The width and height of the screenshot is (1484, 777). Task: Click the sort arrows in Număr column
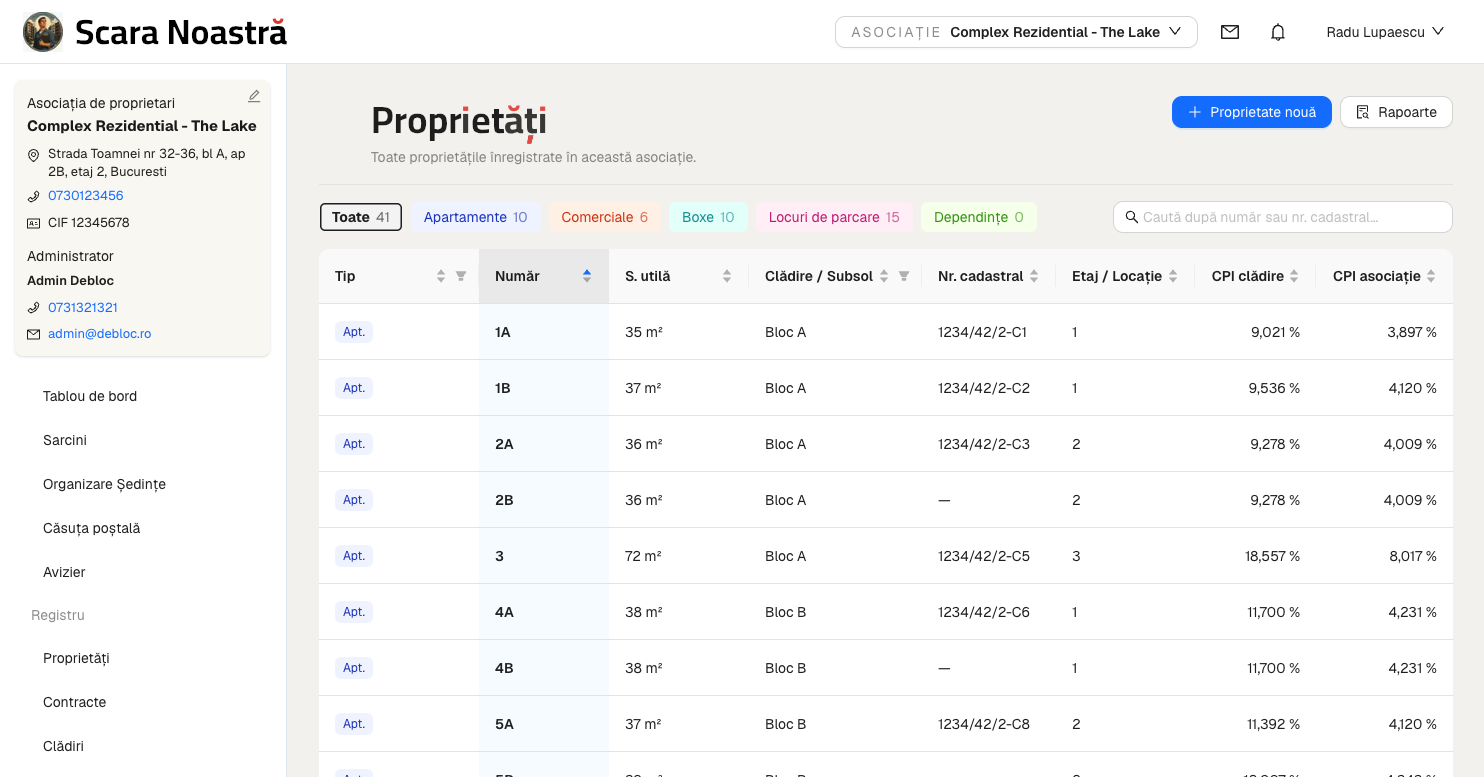[587, 276]
